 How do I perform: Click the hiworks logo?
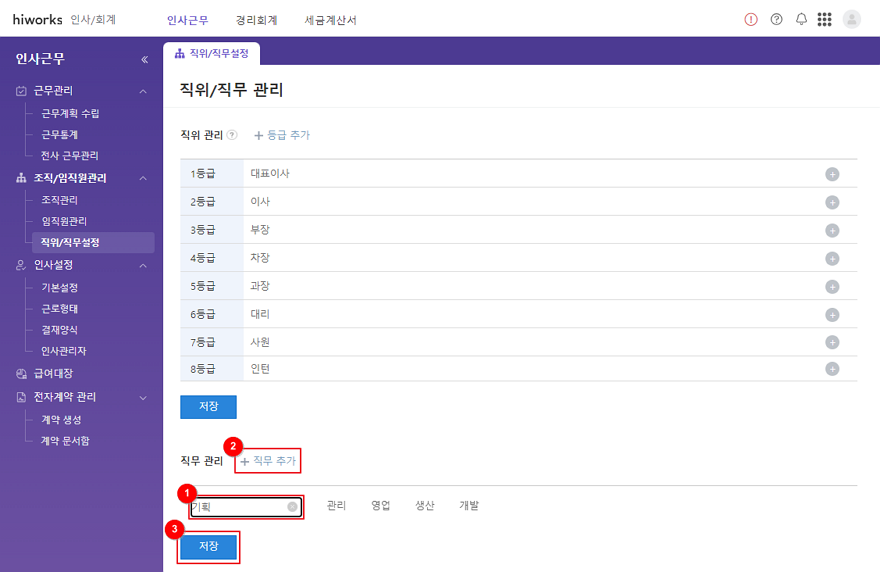(x=38, y=20)
